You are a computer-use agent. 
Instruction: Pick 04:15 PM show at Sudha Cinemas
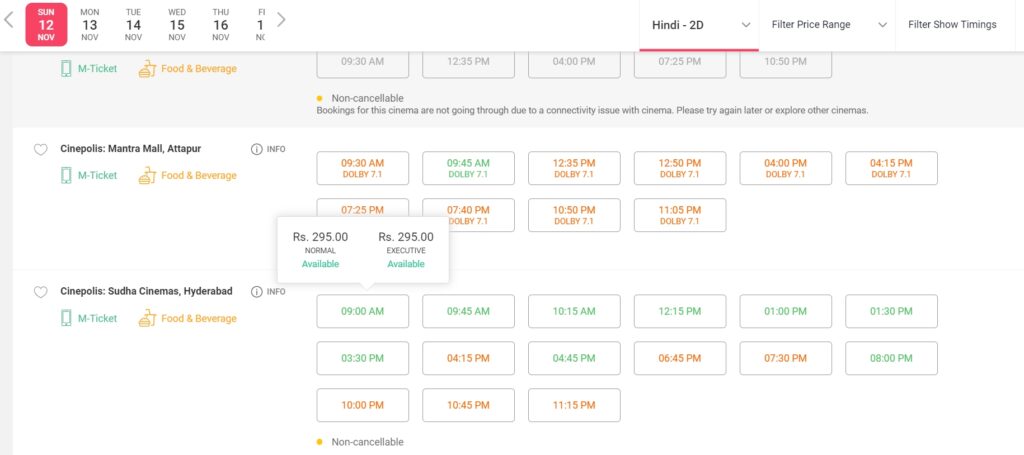[468, 358]
